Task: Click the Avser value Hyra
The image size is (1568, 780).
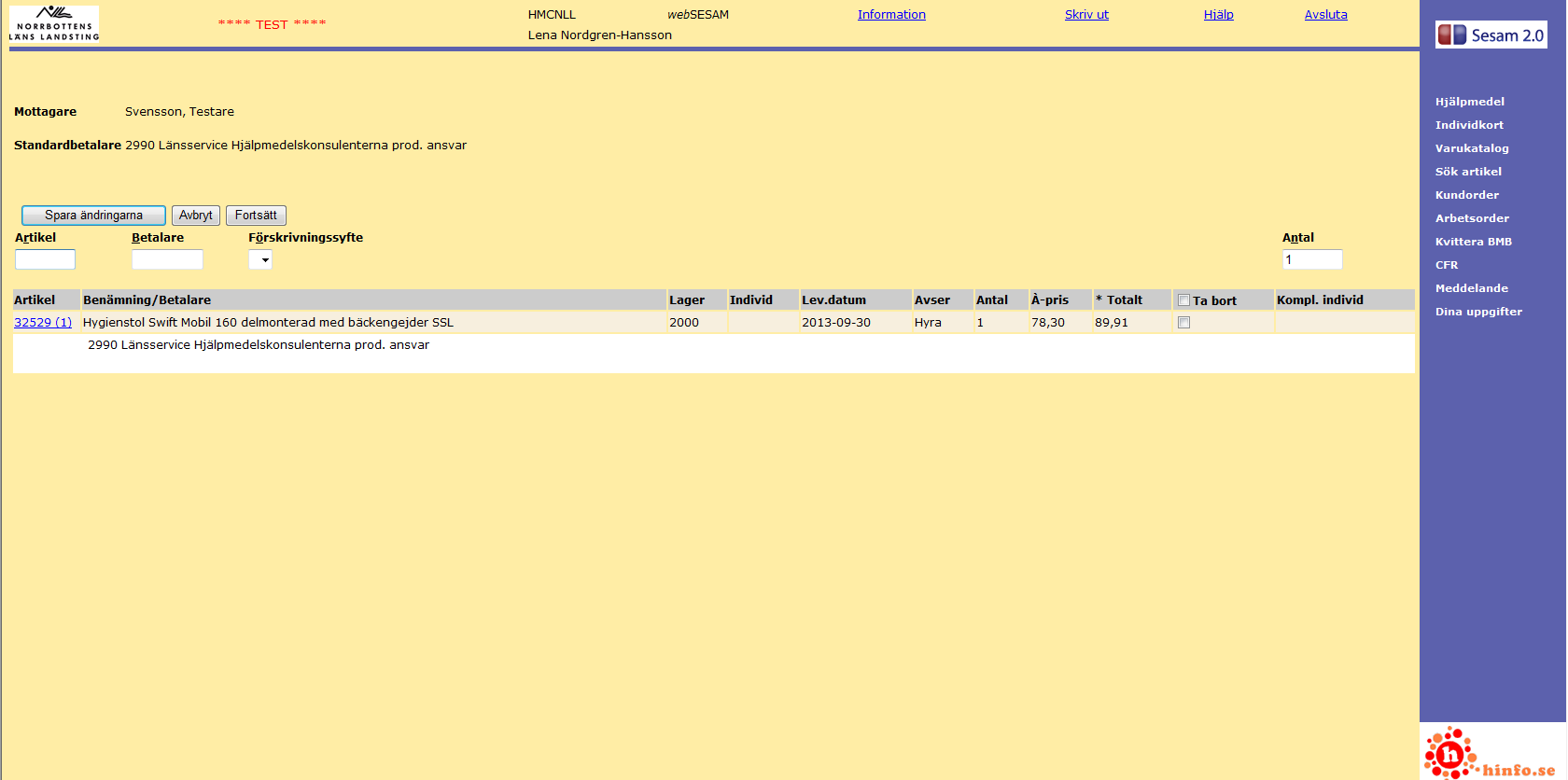Action: [x=928, y=323]
